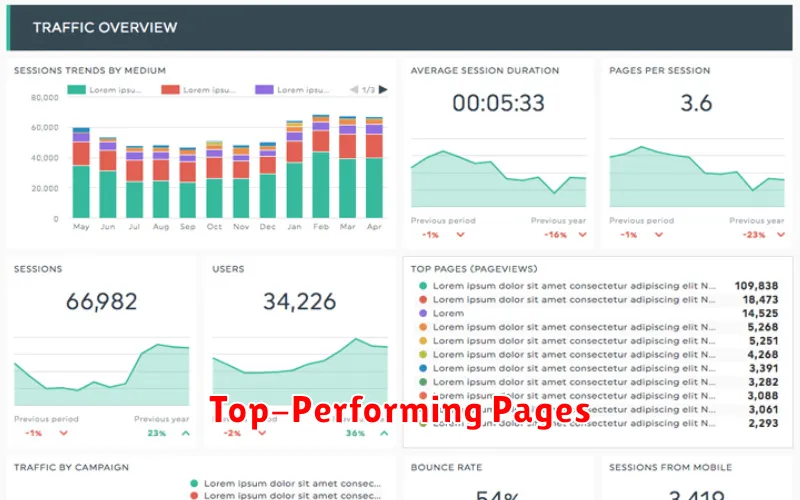Click the Users -2% down arrow
This screenshot has width=800, height=500.
[x=262, y=433]
